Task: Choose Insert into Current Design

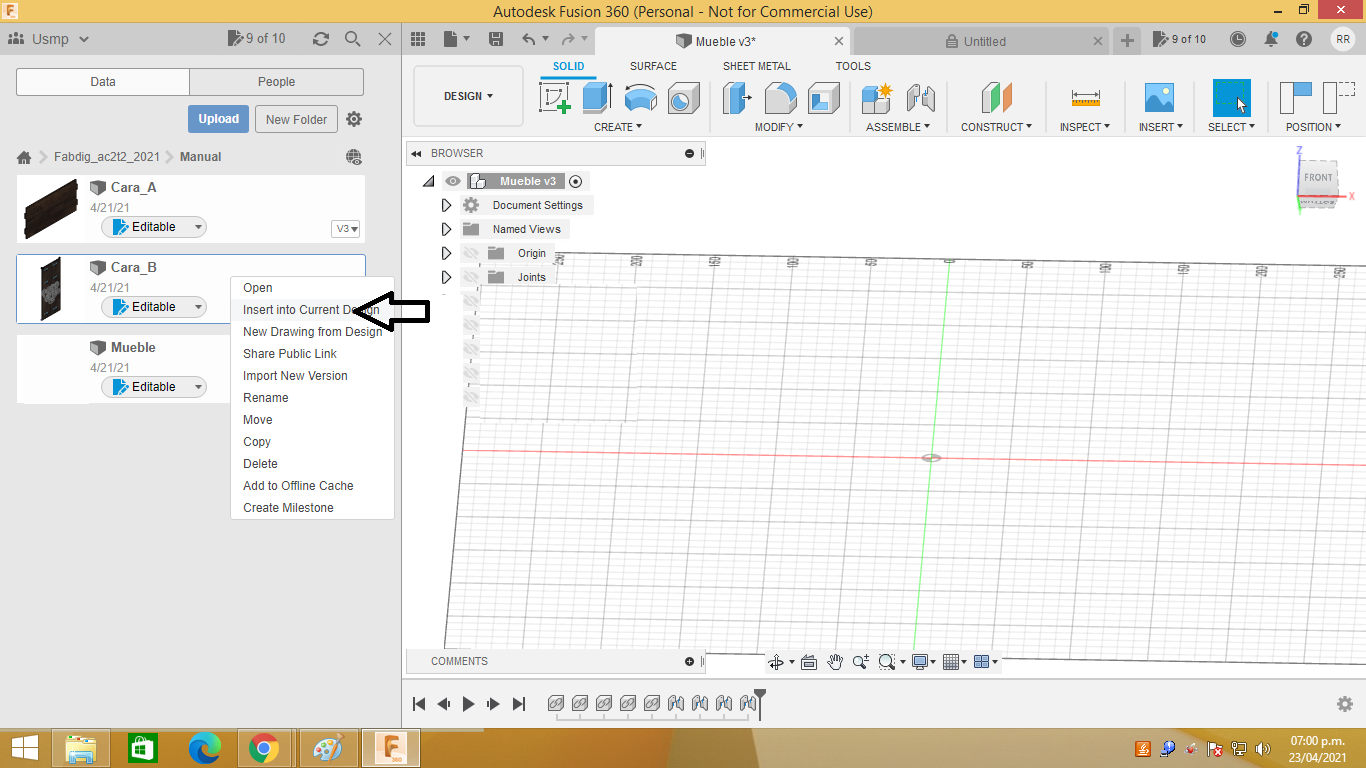Action: [300, 309]
